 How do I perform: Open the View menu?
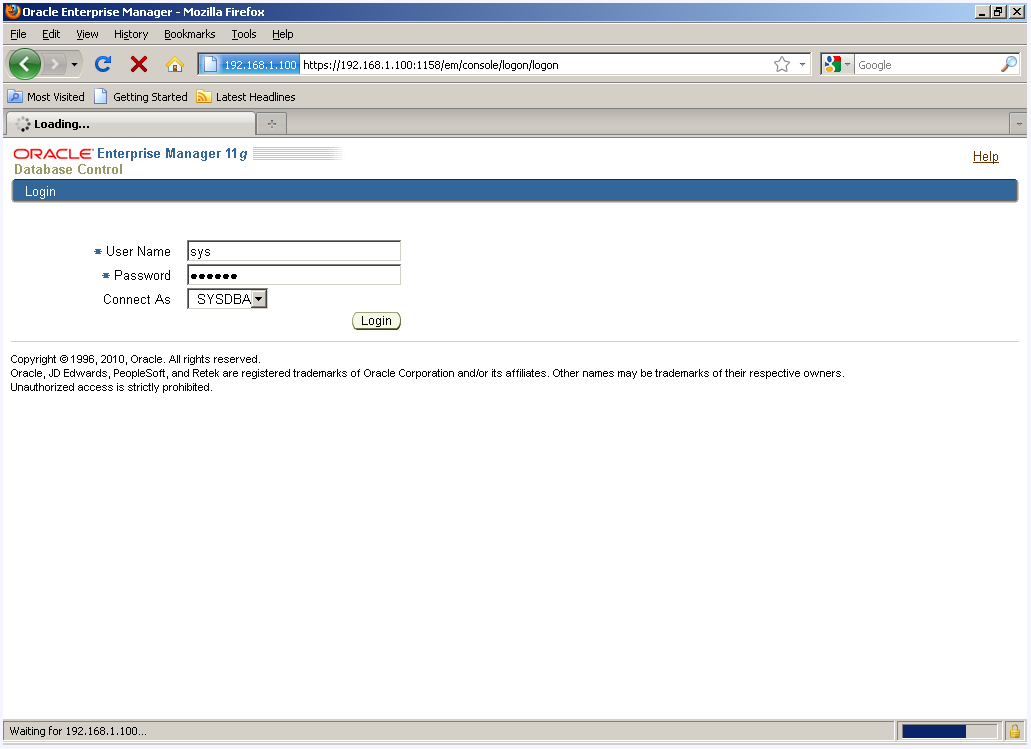87,34
